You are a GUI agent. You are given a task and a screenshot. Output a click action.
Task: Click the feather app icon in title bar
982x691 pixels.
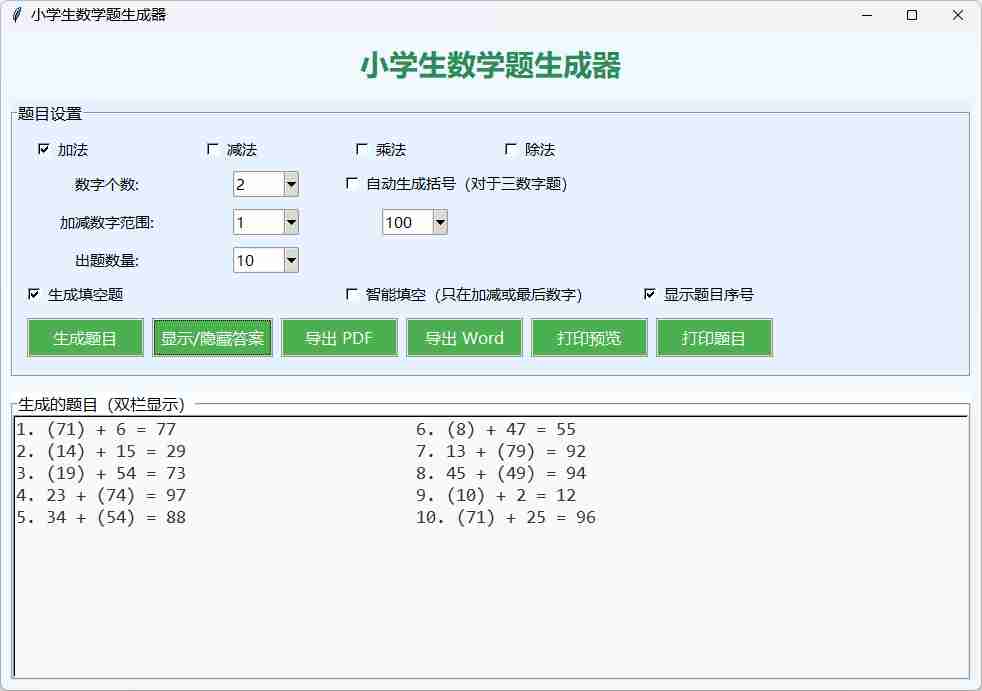(16, 15)
